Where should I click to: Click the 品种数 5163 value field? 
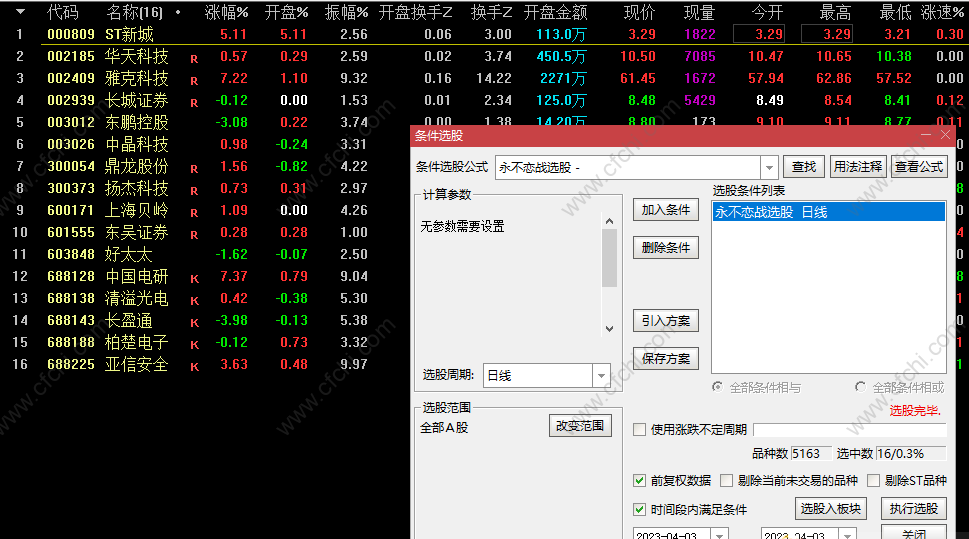(x=811, y=454)
